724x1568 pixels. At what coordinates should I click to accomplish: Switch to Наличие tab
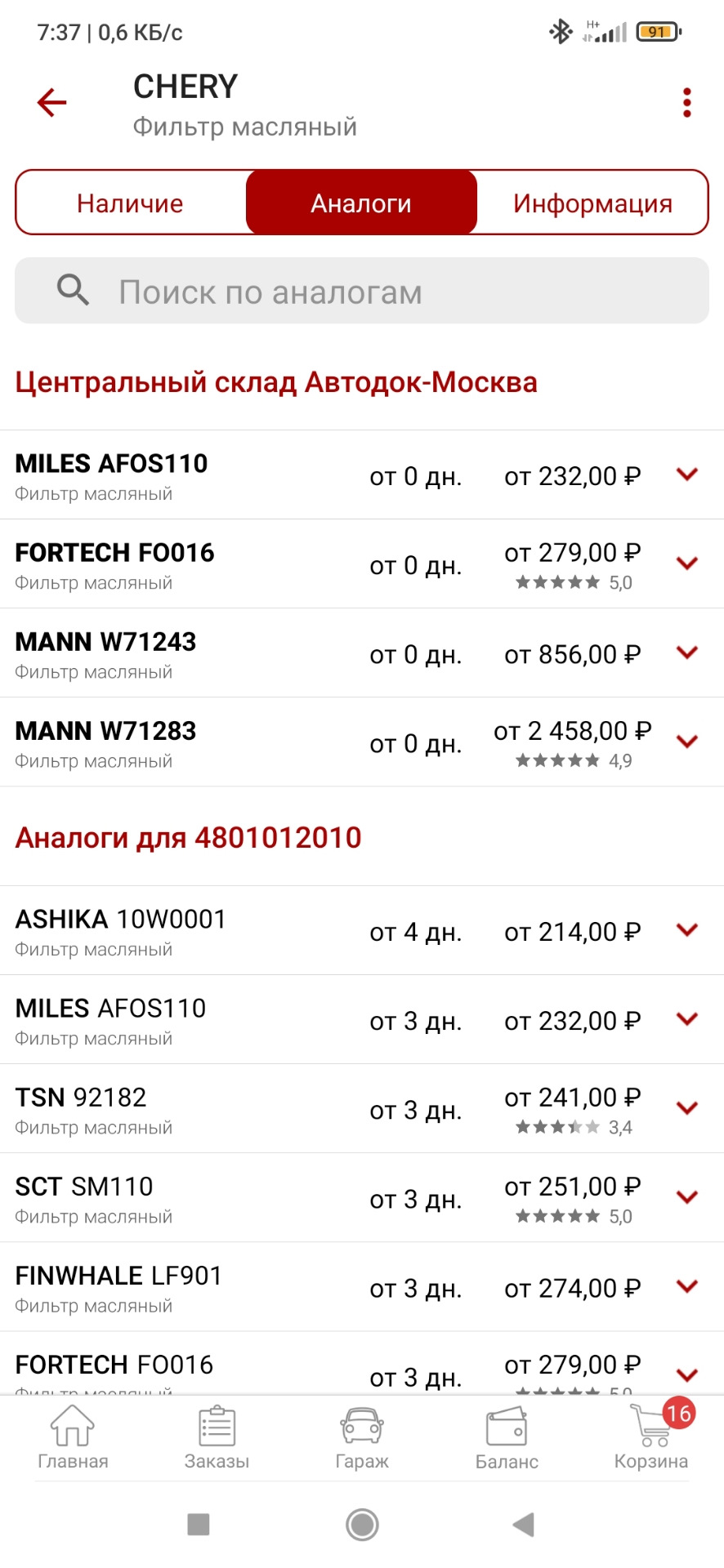pos(131,203)
